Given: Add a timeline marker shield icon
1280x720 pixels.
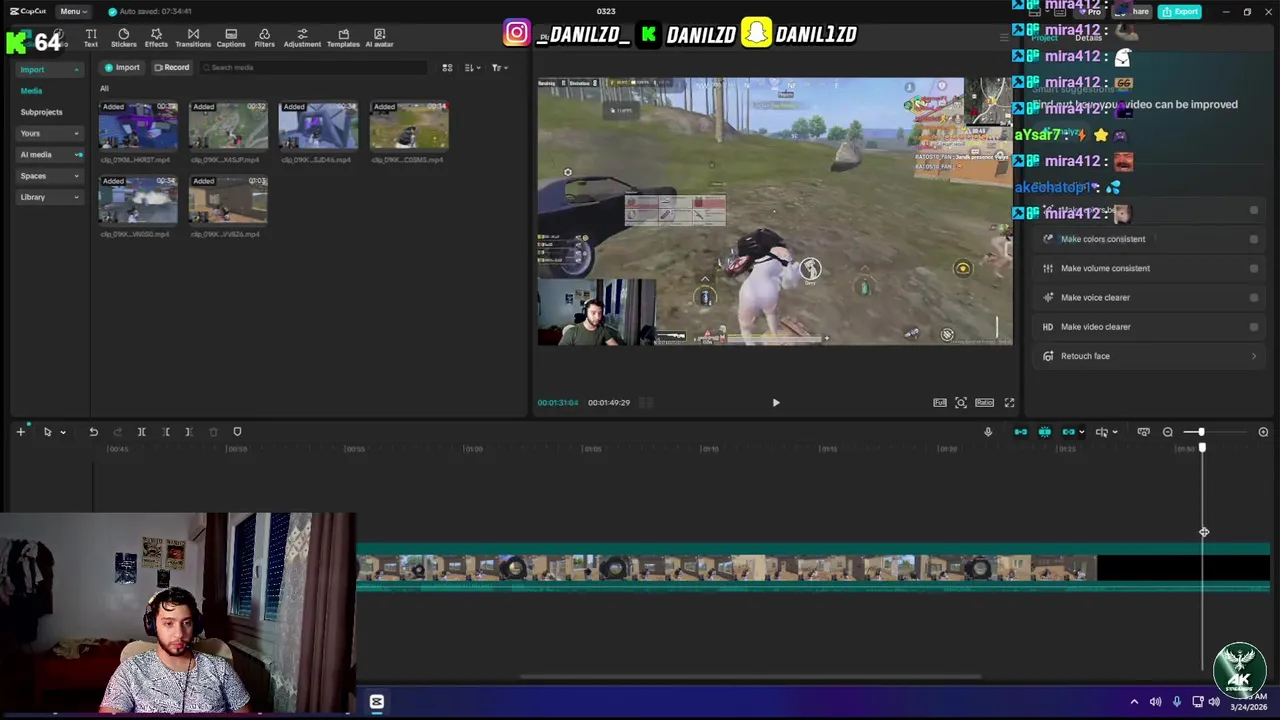Looking at the screenshot, I should pyautogui.click(x=237, y=432).
